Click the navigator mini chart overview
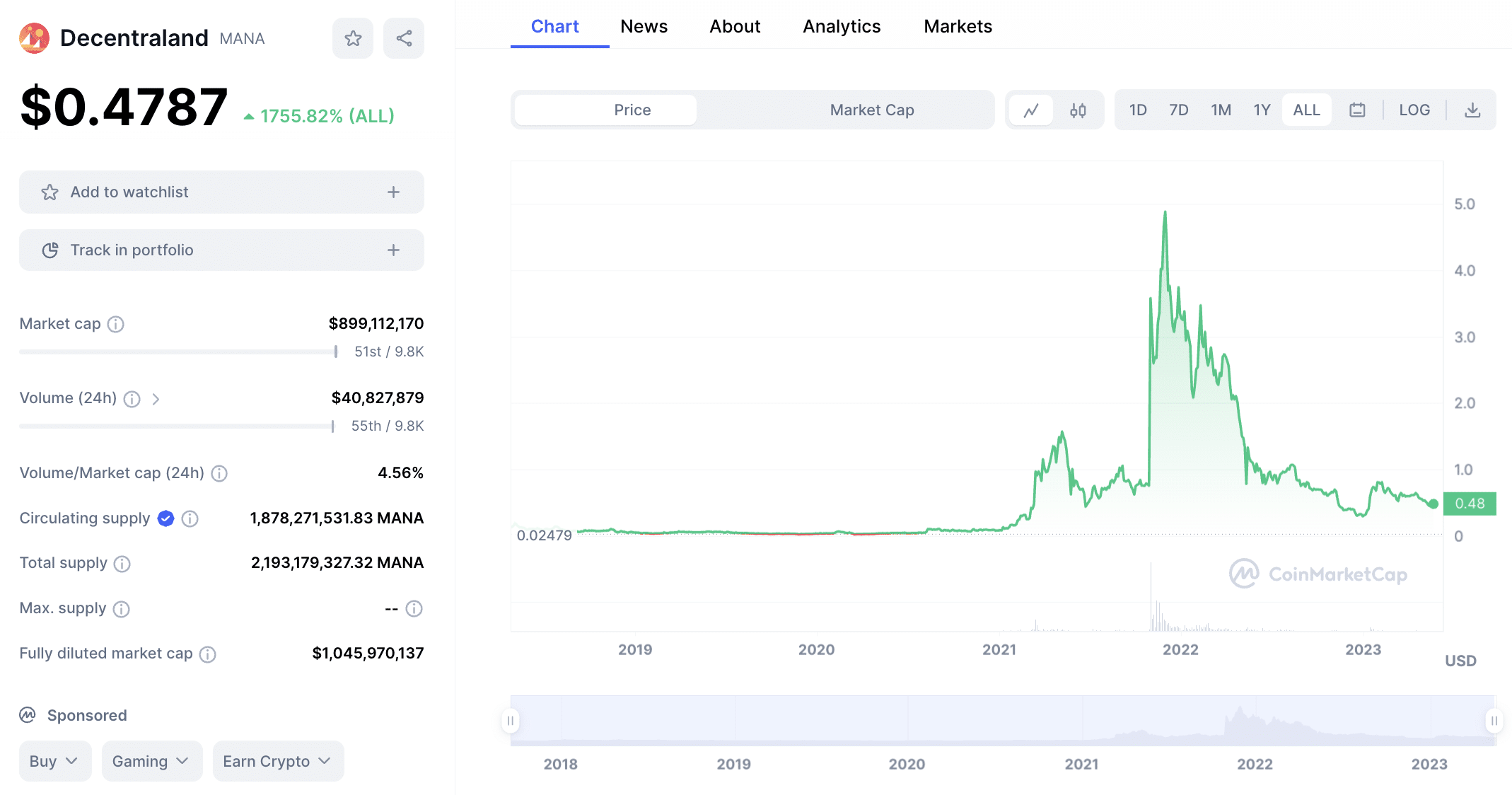Viewport: 1512px width, 795px height. coord(1003,721)
